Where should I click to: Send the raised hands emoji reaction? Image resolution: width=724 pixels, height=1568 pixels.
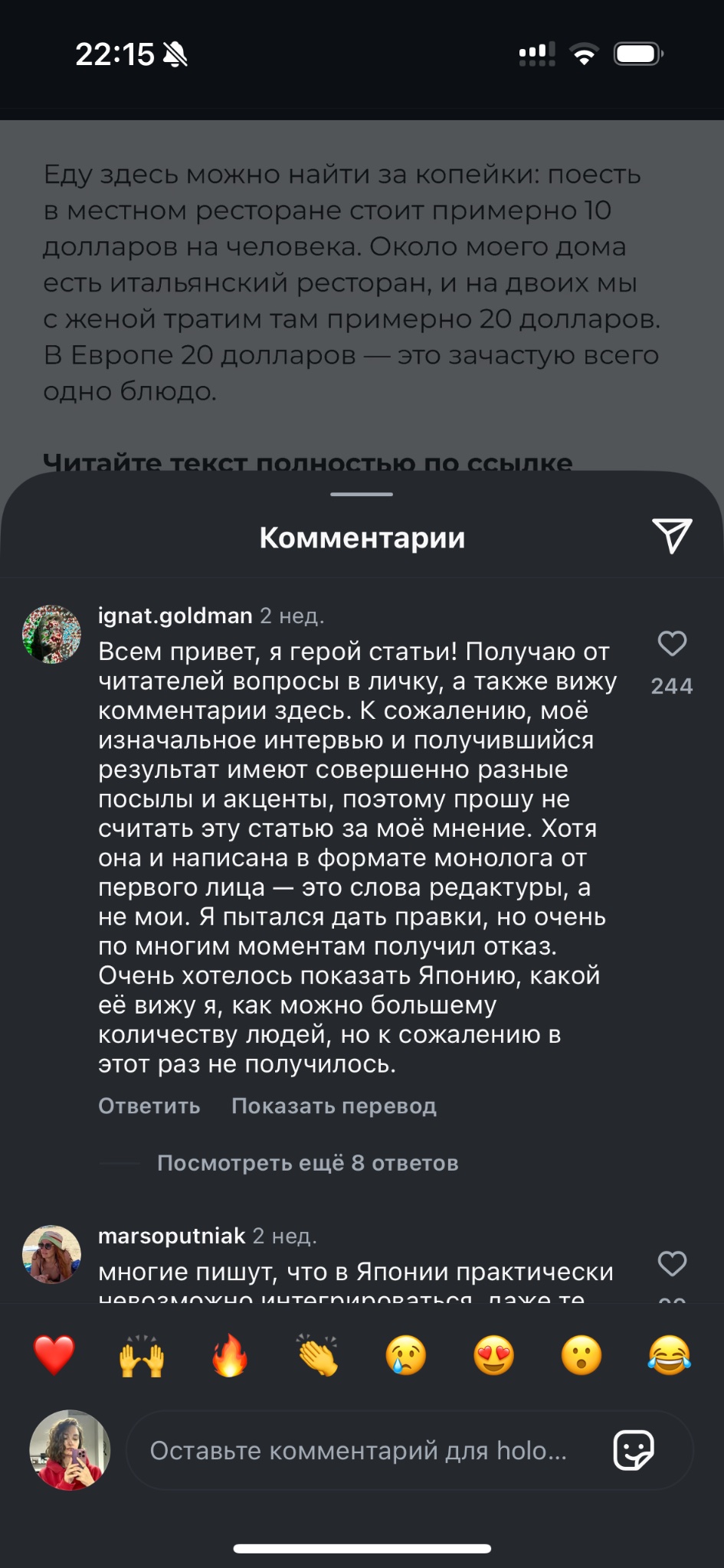(x=142, y=1356)
